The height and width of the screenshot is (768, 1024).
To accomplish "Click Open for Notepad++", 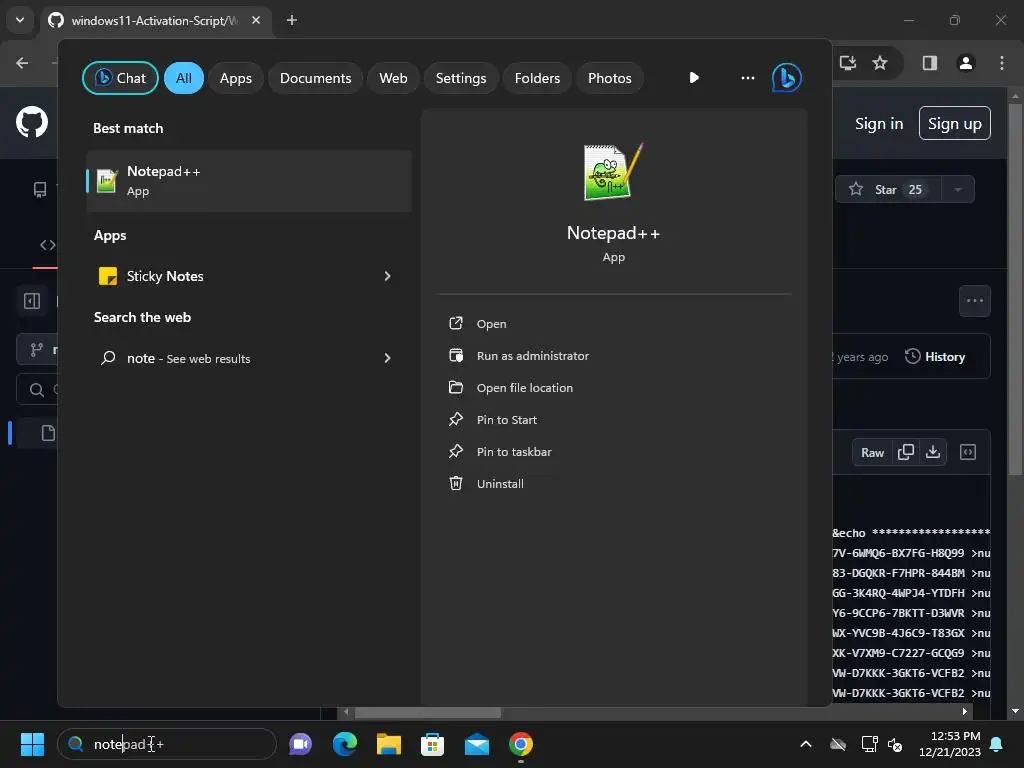I will tap(491, 324).
